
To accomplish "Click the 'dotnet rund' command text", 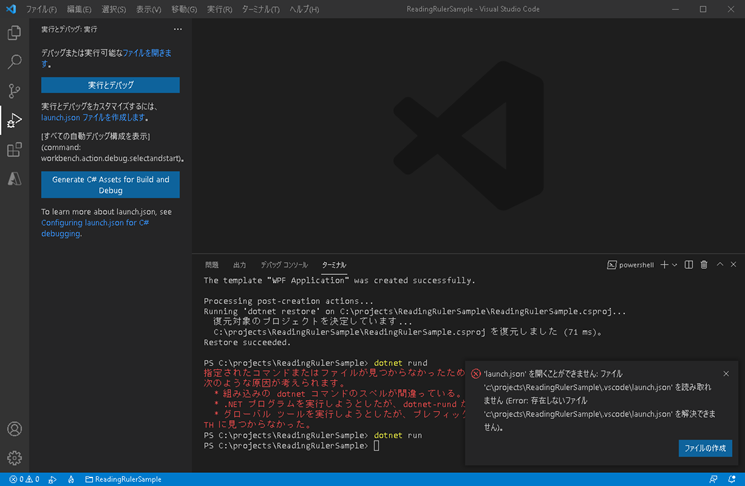I will coord(401,362).
